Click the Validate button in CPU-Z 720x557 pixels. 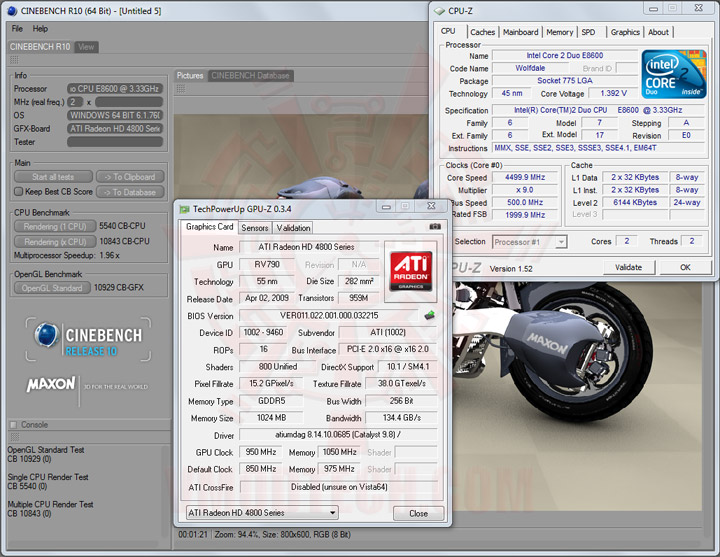[628, 267]
